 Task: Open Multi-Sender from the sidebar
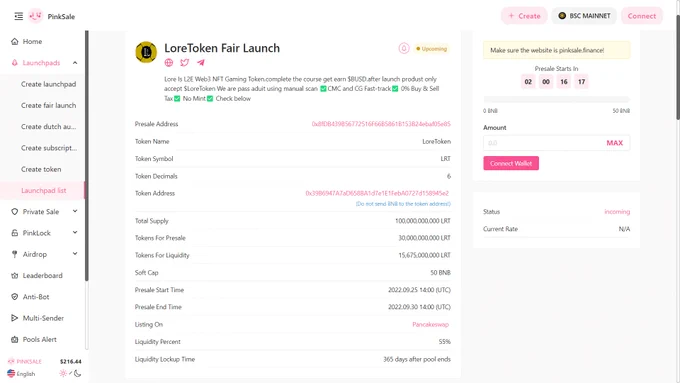pos(43,318)
